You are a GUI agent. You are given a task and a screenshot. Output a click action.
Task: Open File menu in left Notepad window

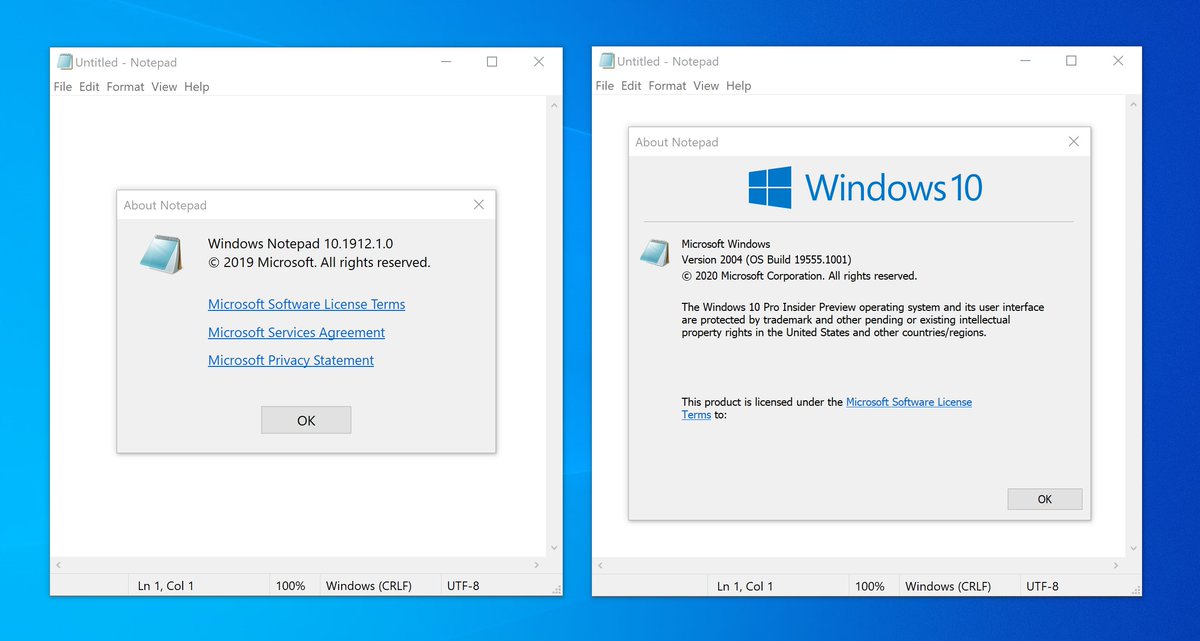[63, 87]
